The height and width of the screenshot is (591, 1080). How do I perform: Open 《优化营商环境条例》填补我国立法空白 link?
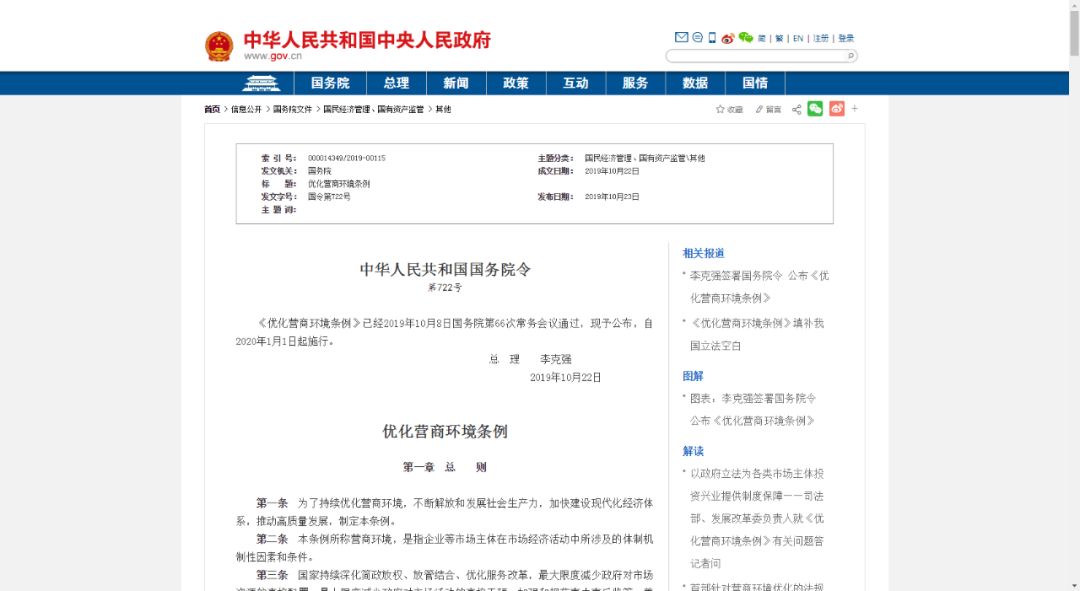coord(757,334)
